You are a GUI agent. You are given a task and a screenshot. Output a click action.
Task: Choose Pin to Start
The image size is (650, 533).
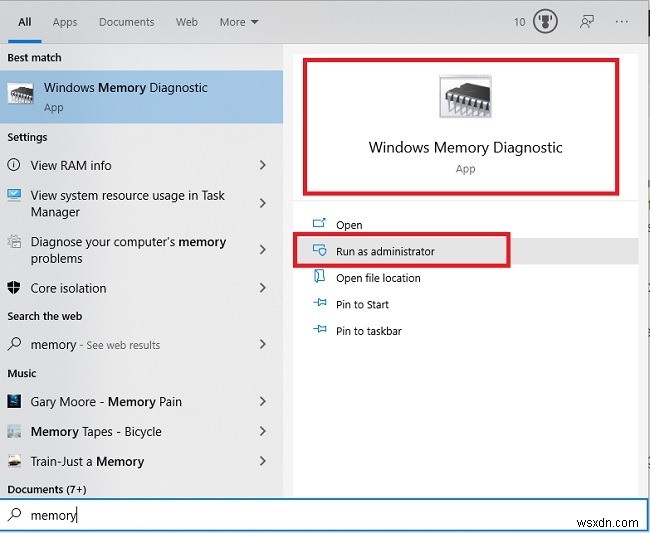[x=465, y=304]
